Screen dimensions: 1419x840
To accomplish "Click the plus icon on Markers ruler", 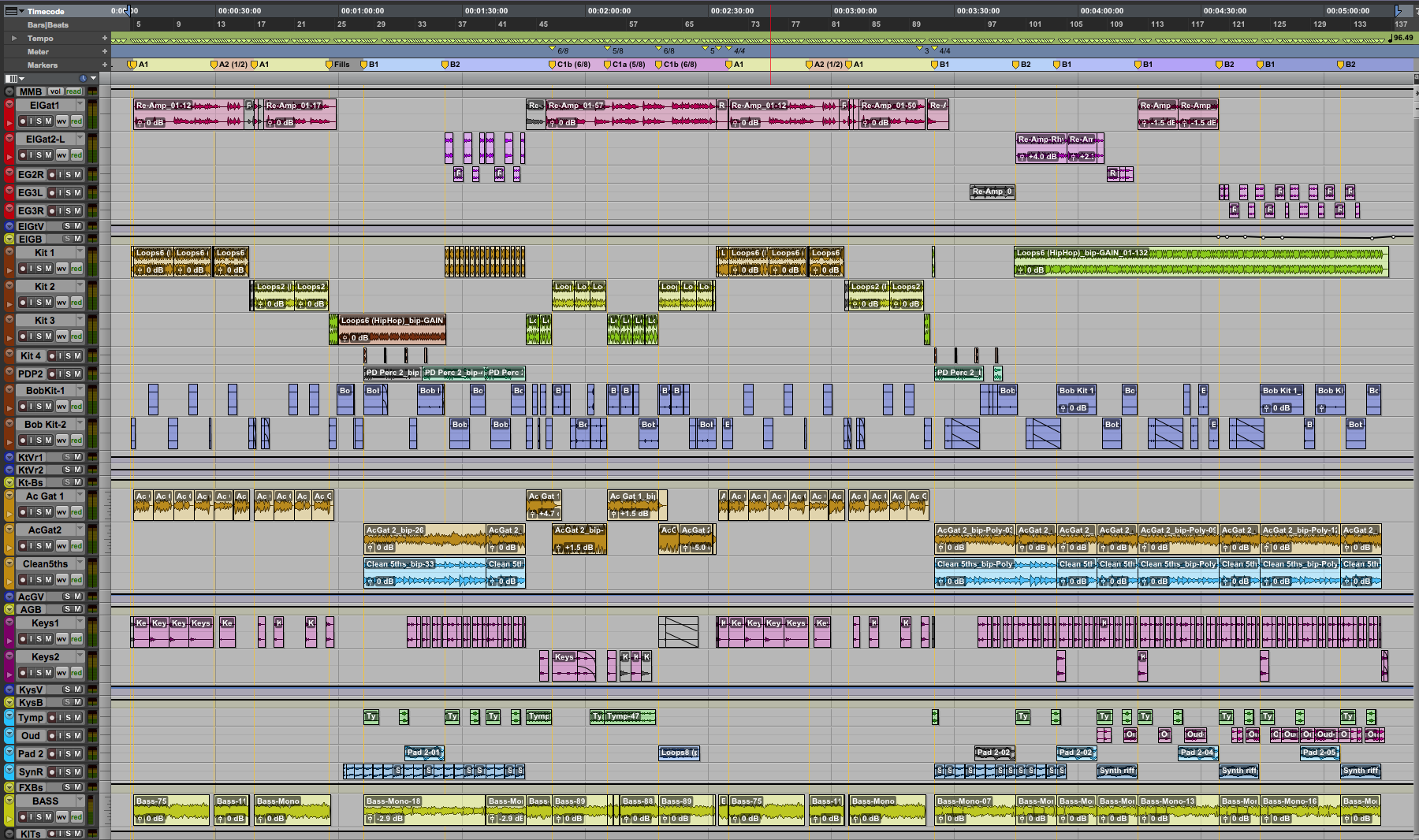I will 104,65.
